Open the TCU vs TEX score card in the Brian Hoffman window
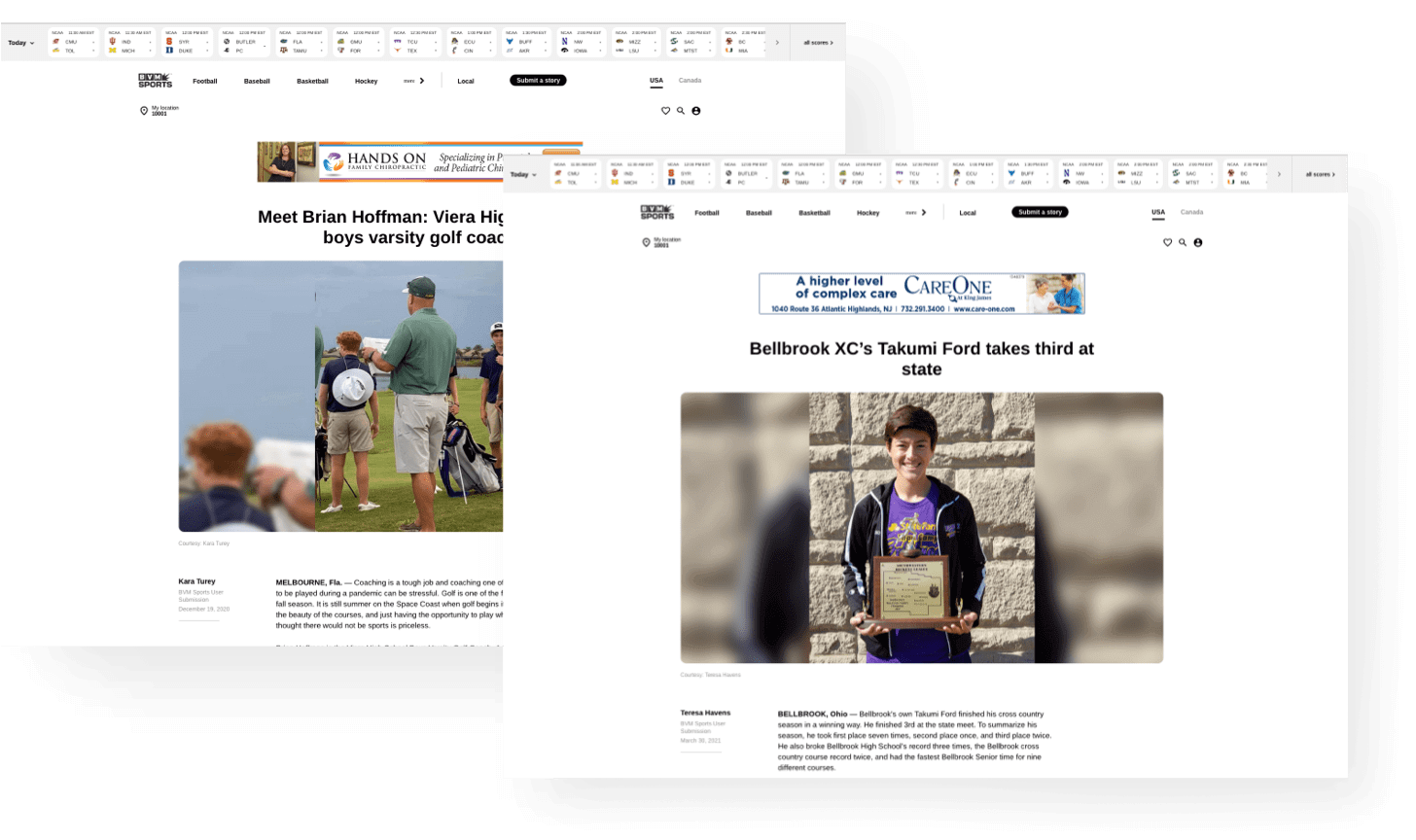This screenshot has height=840, width=1416. tap(416, 42)
